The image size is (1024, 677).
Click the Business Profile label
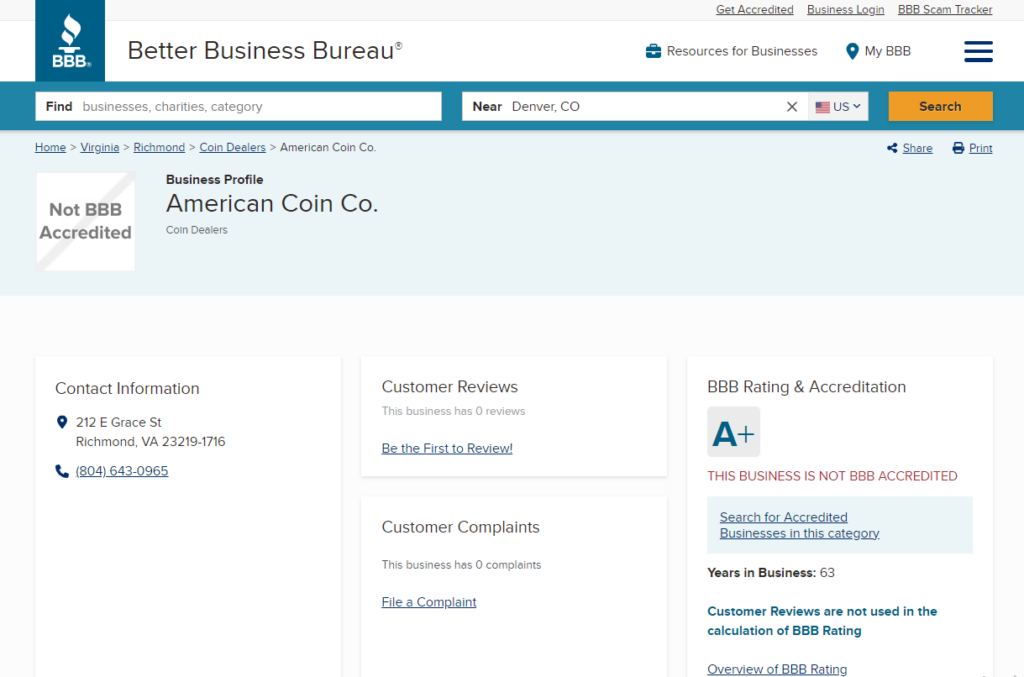(x=214, y=180)
